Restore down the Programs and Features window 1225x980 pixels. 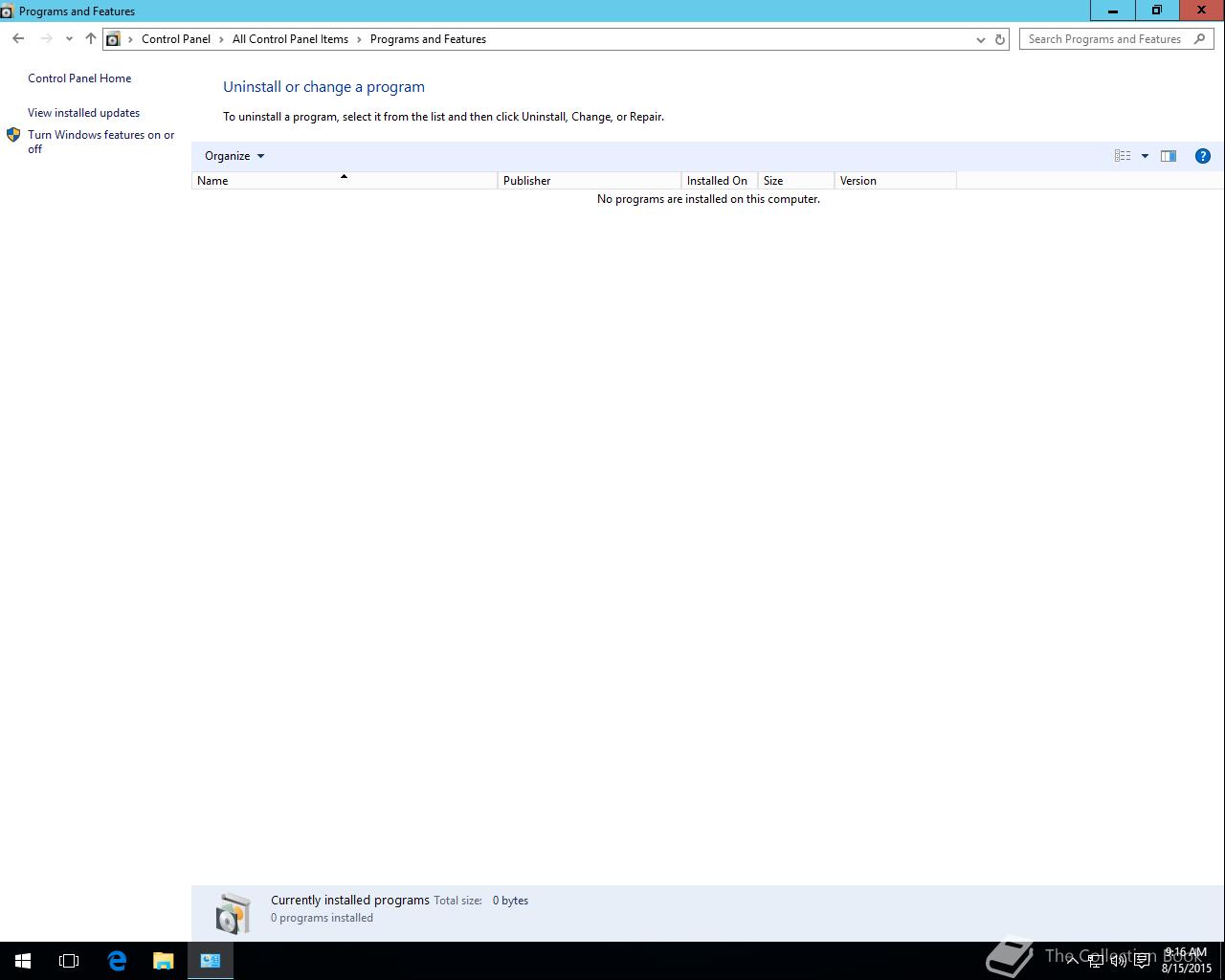tap(1157, 11)
